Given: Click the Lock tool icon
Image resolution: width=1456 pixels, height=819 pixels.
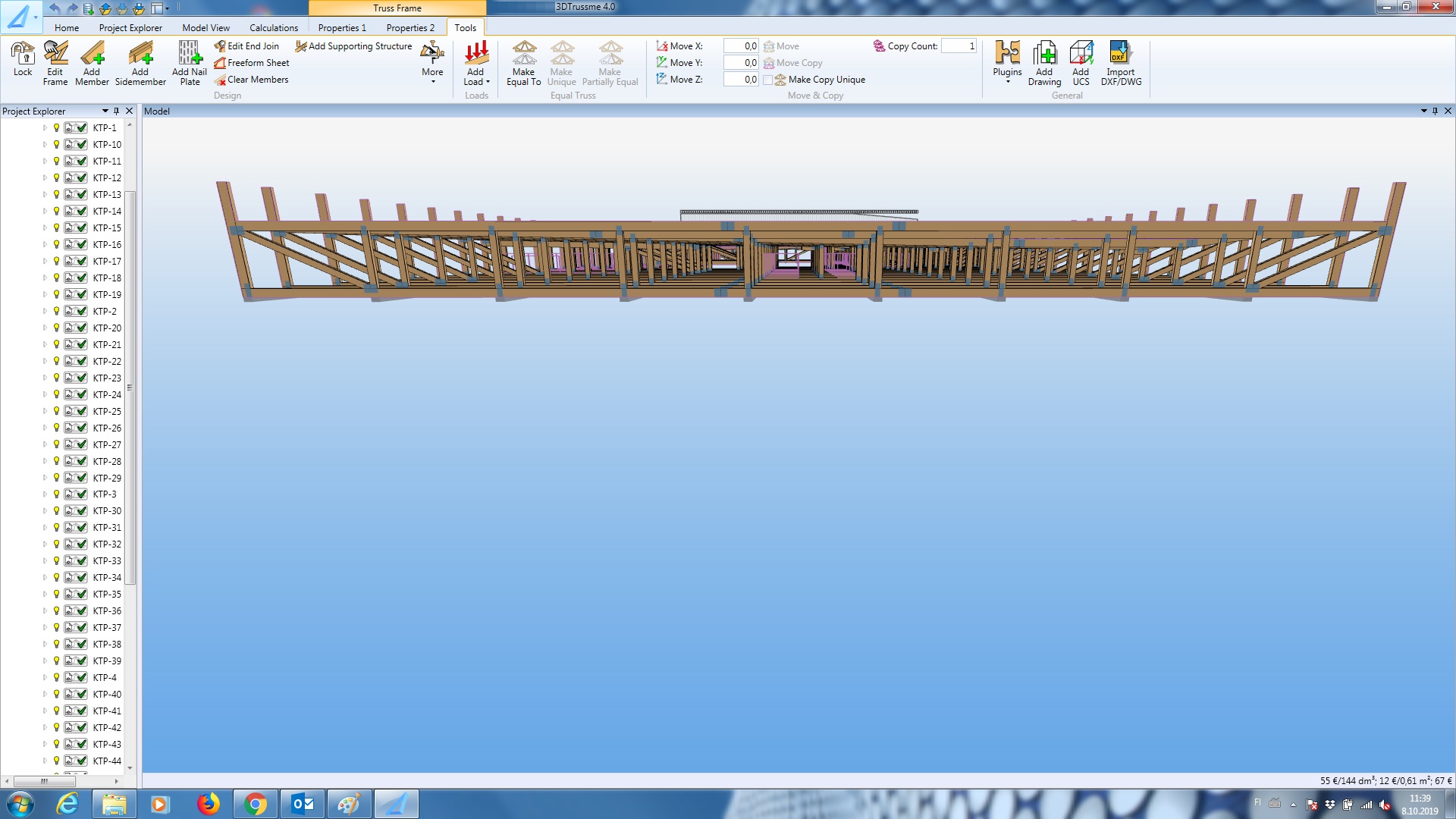Looking at the screenshot, I should [23, 53].
